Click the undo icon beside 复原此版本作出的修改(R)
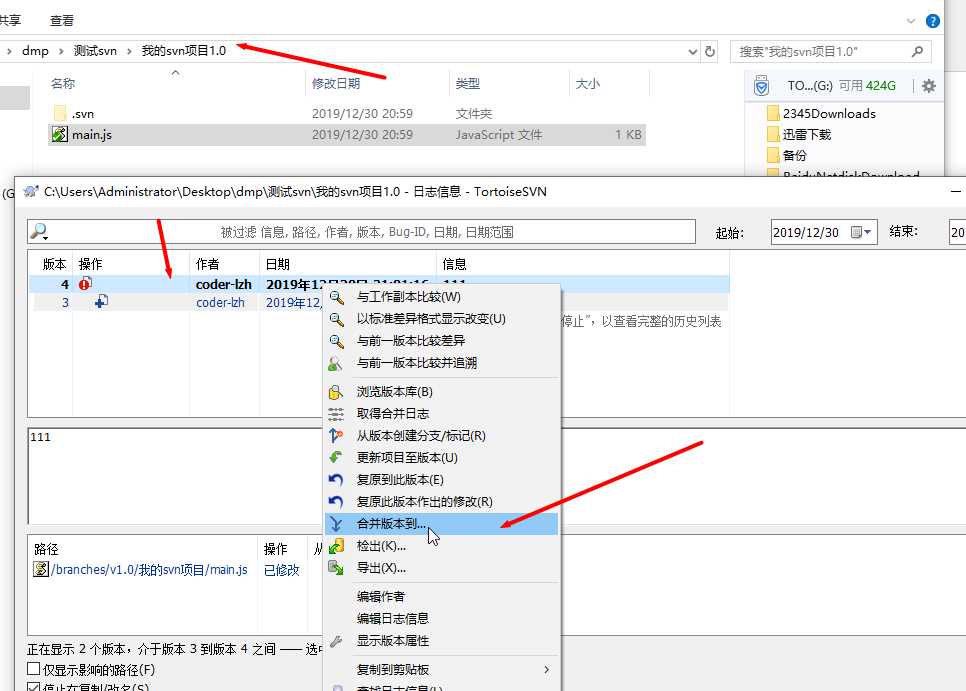Image resolution: width=966 pixels, height=691 pixels. coord(336,502)
